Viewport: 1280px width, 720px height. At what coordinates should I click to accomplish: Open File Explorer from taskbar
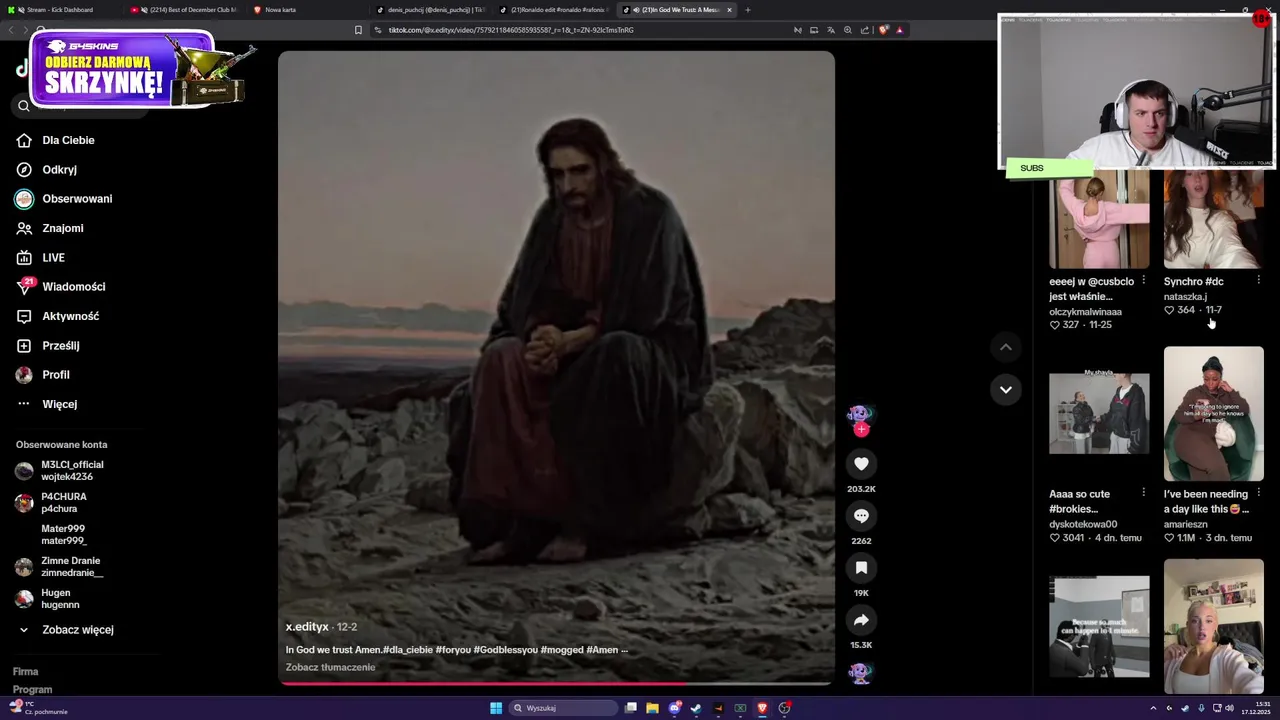tap(652, 708)
